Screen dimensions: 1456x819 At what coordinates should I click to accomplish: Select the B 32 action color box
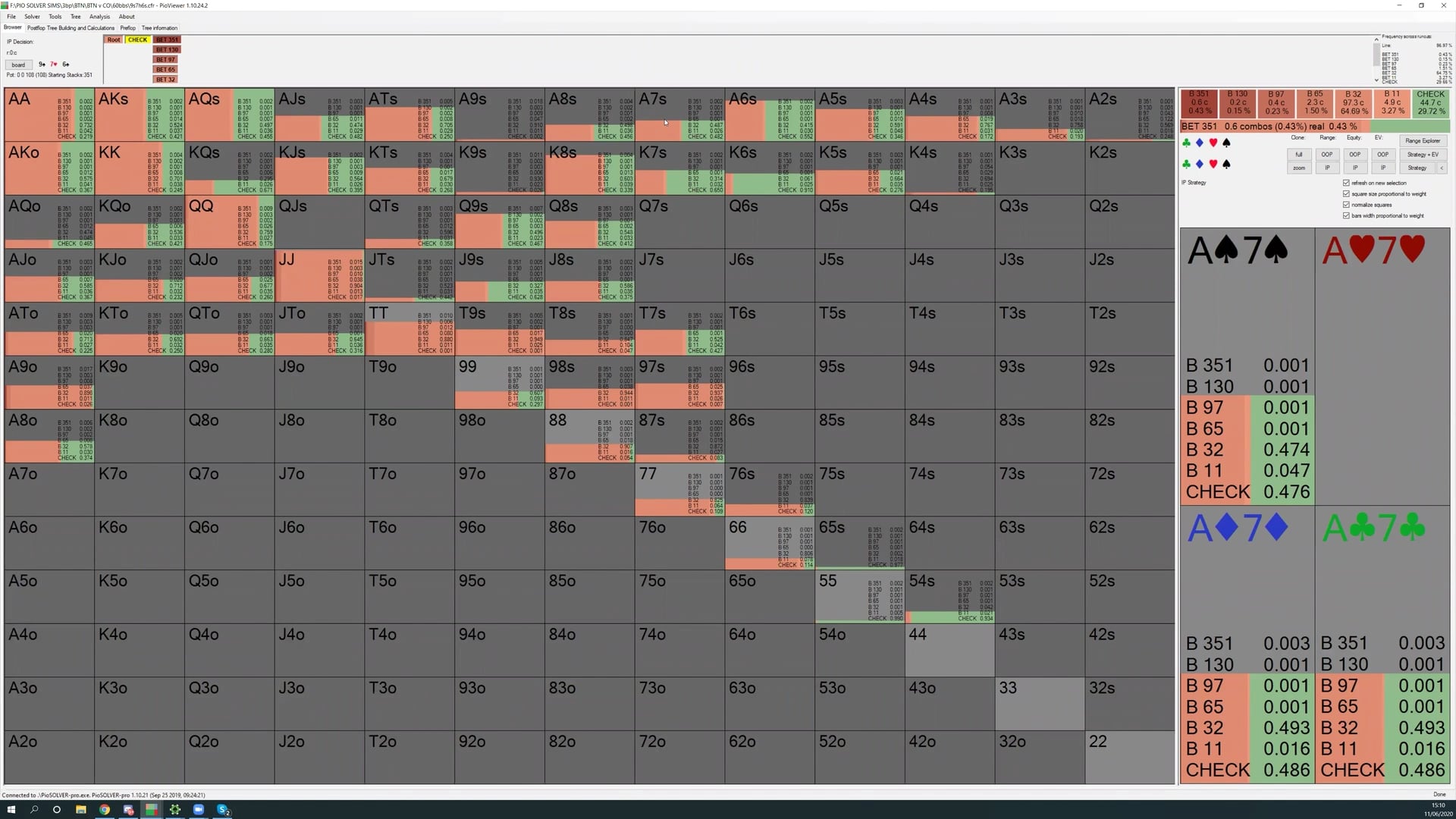click(1353, 102)
